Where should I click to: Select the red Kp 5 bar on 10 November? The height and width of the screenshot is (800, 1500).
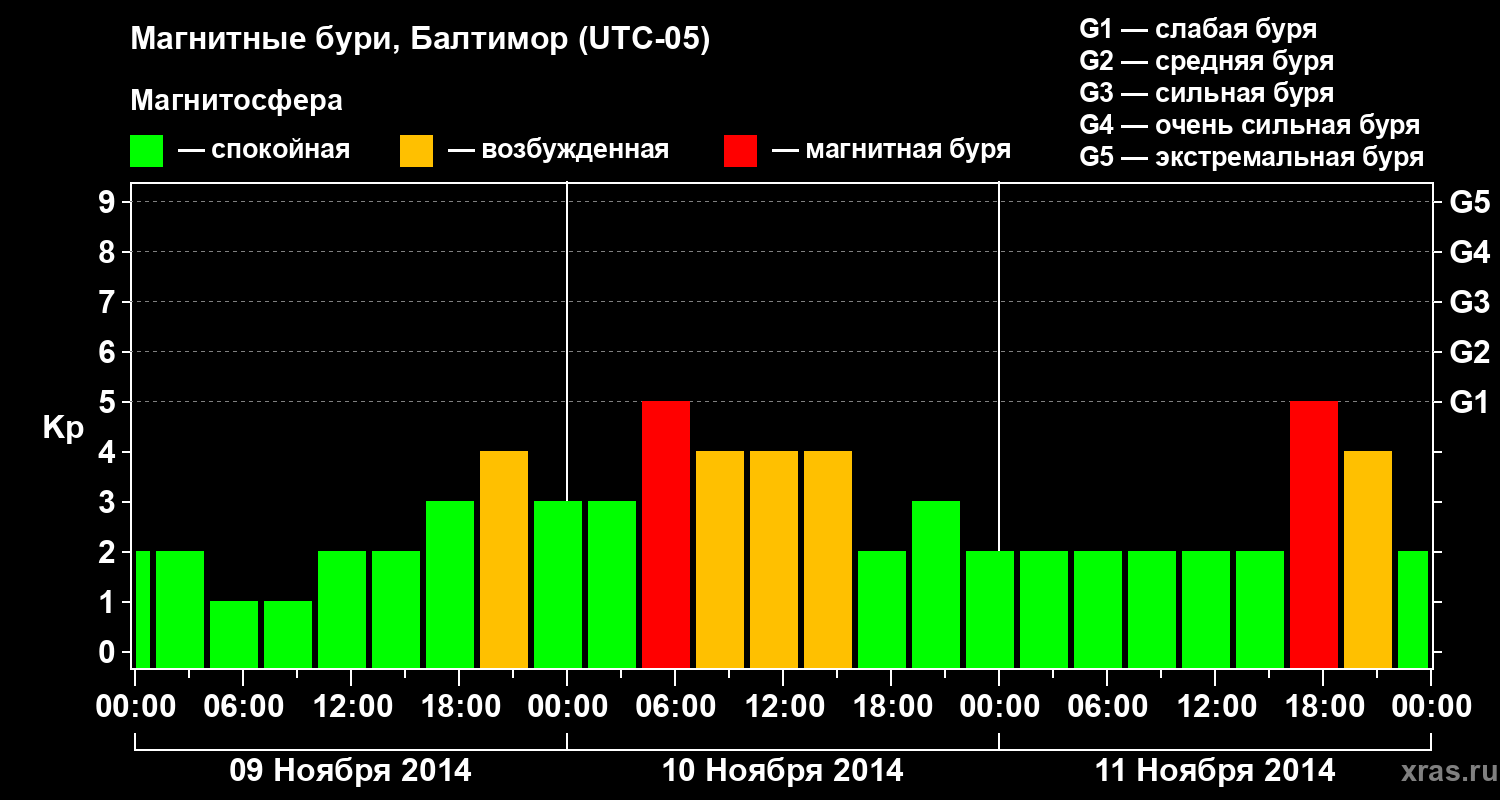tap(666, 534)
